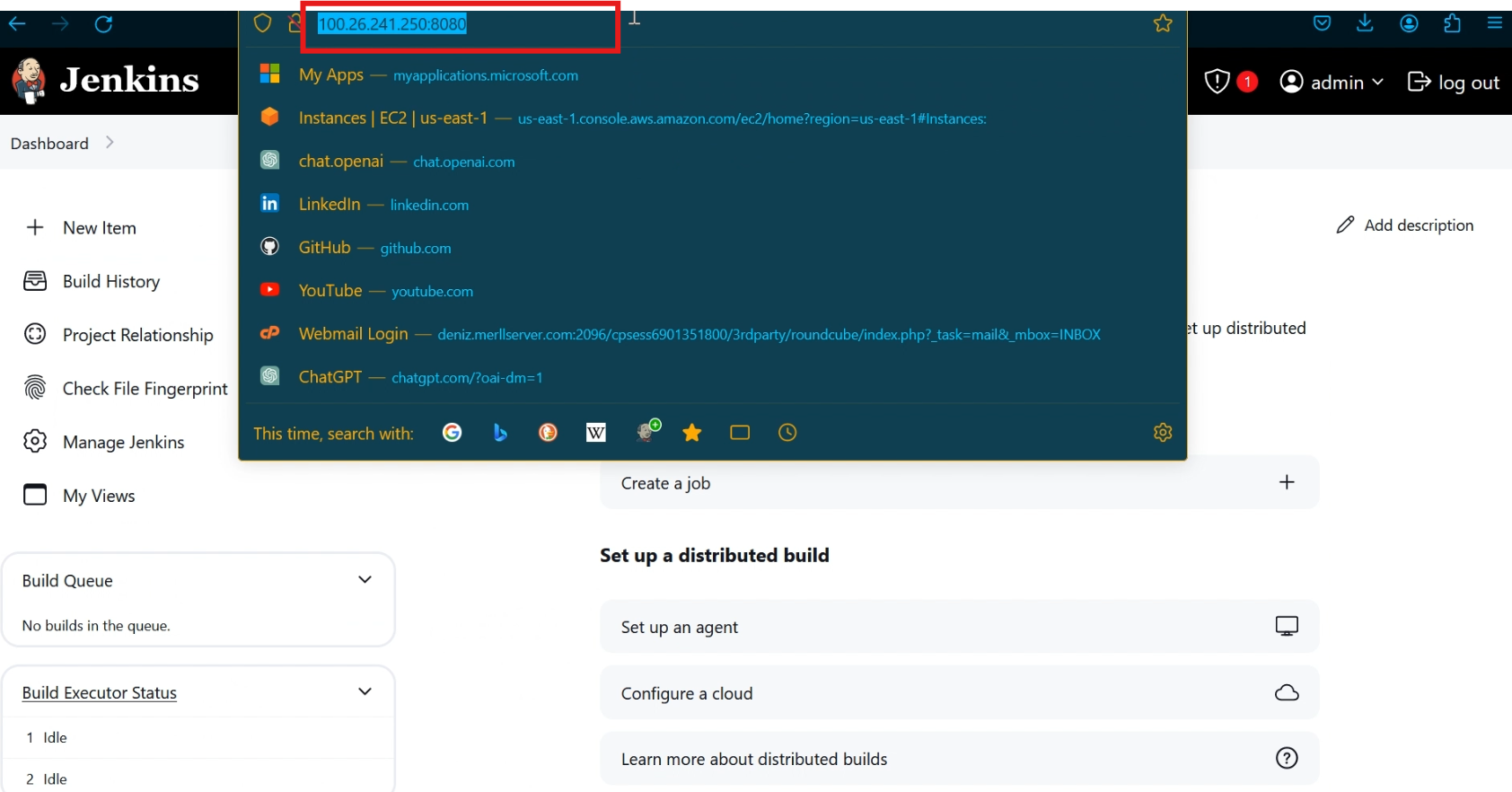This screenshot has height=792, width=1512.
Task: Click Create a job
Action: click(960, 483)
